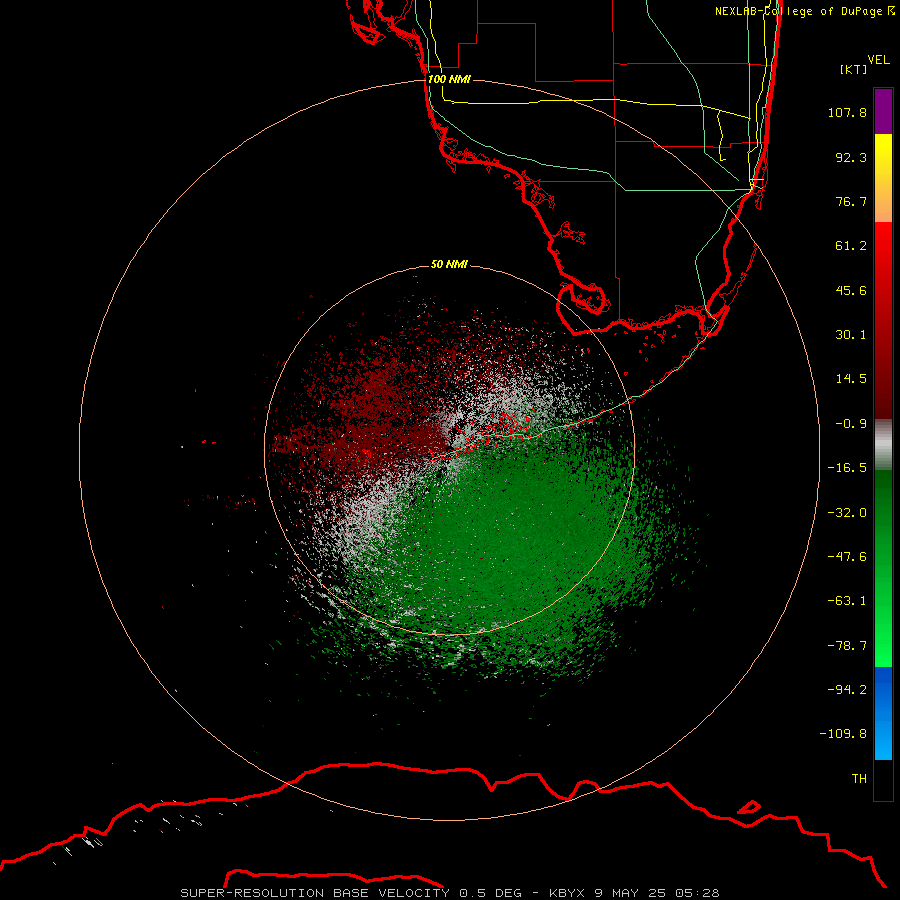
Task: Click the VEL legend title
Action: click(x=879, y=60)
